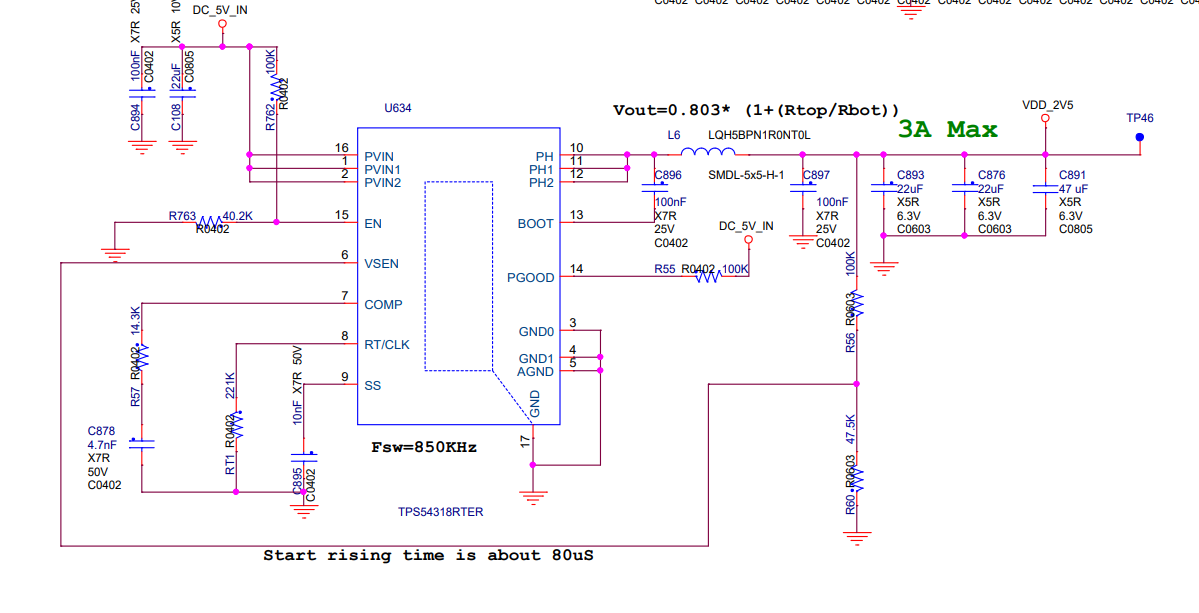Click the C876 capacitor designator
The image size is (1199, 613).
992,175
